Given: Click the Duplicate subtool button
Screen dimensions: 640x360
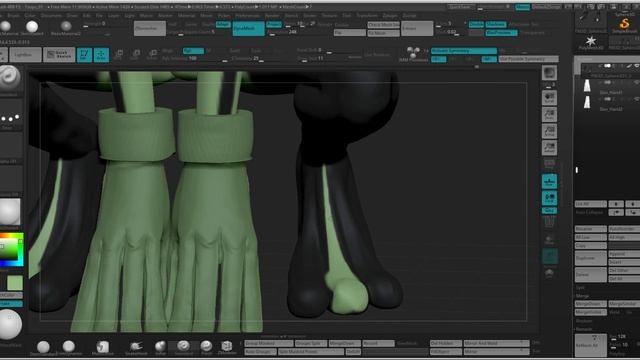Looking at the screenshot, I should (591, 258).
